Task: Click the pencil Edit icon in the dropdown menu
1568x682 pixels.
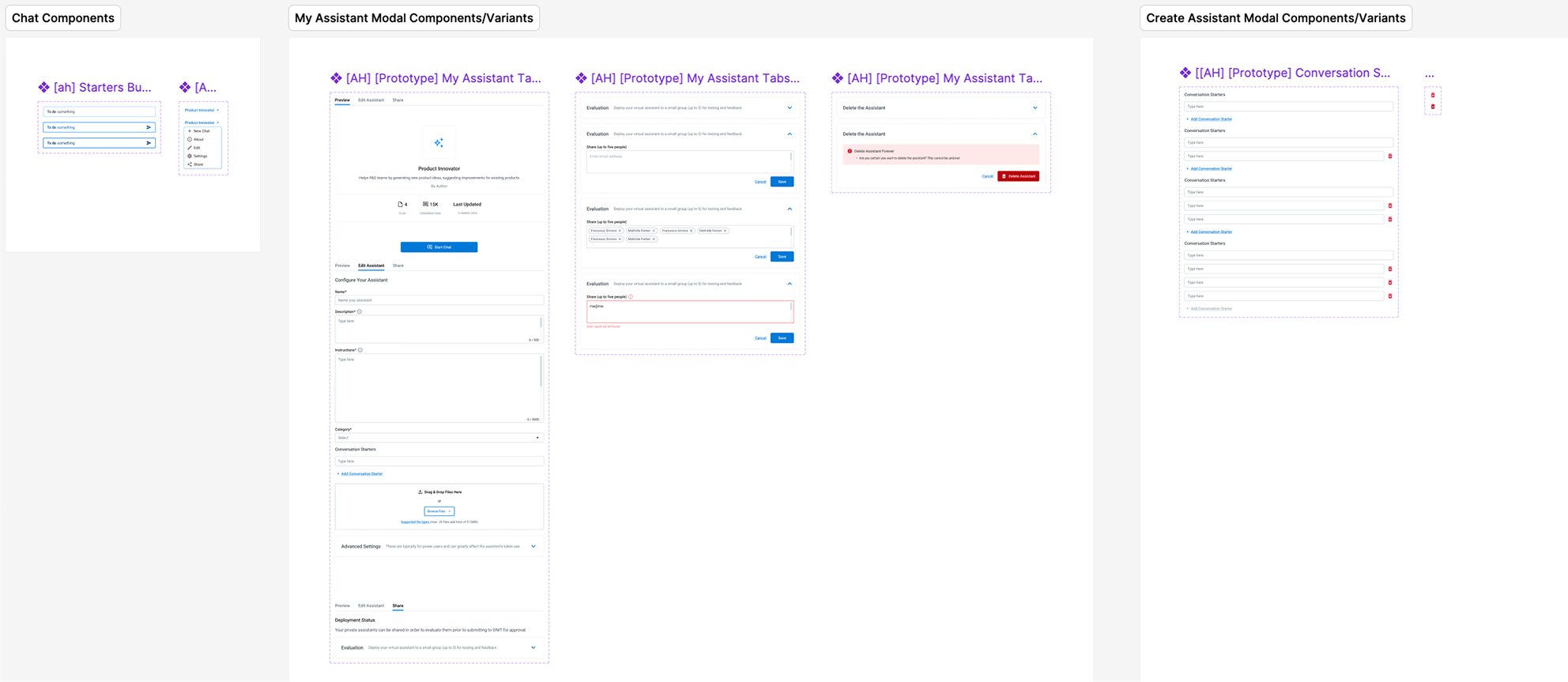Action: click(190, 148)
